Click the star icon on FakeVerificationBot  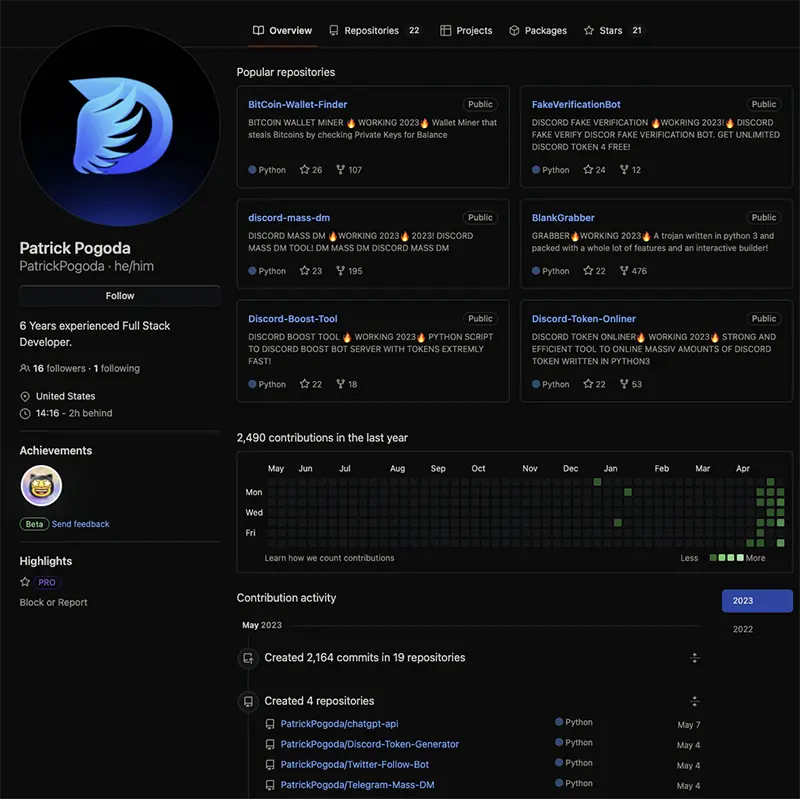588,169
